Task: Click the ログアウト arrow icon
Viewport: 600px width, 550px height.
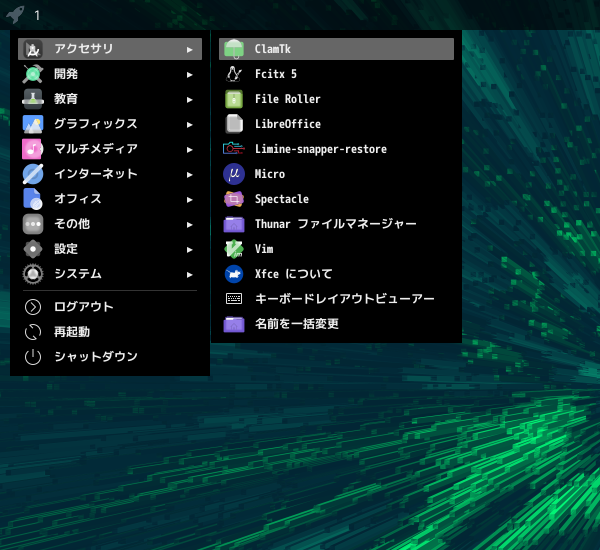Action: click(33, 307)
